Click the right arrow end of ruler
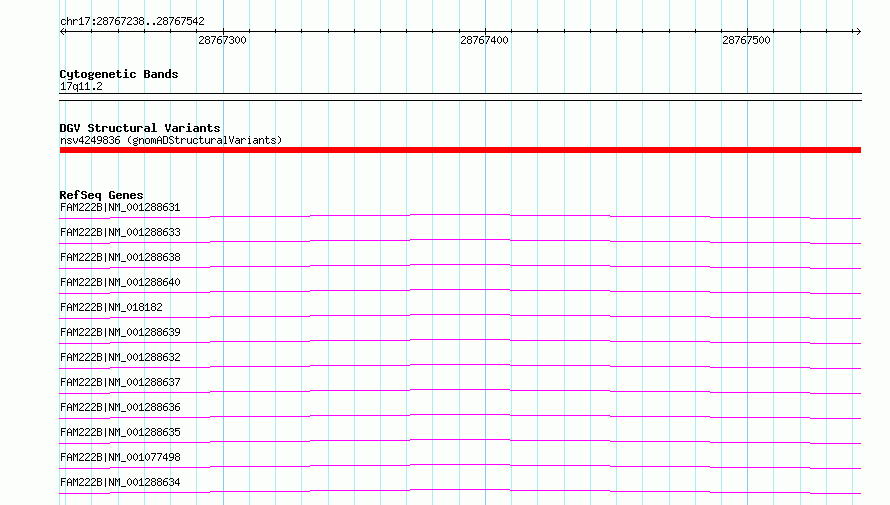 pos(858,31)
